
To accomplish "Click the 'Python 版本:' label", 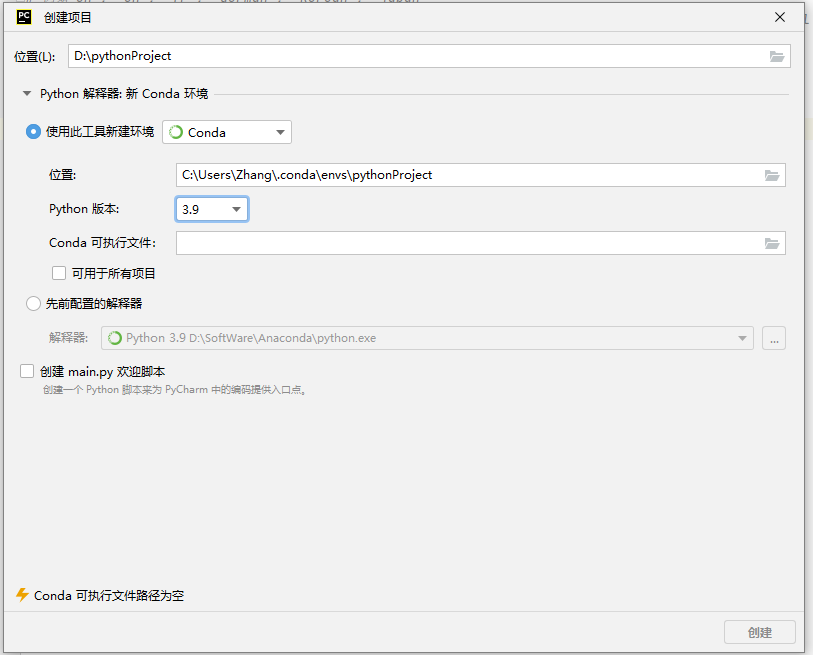I will click(84, 209).
